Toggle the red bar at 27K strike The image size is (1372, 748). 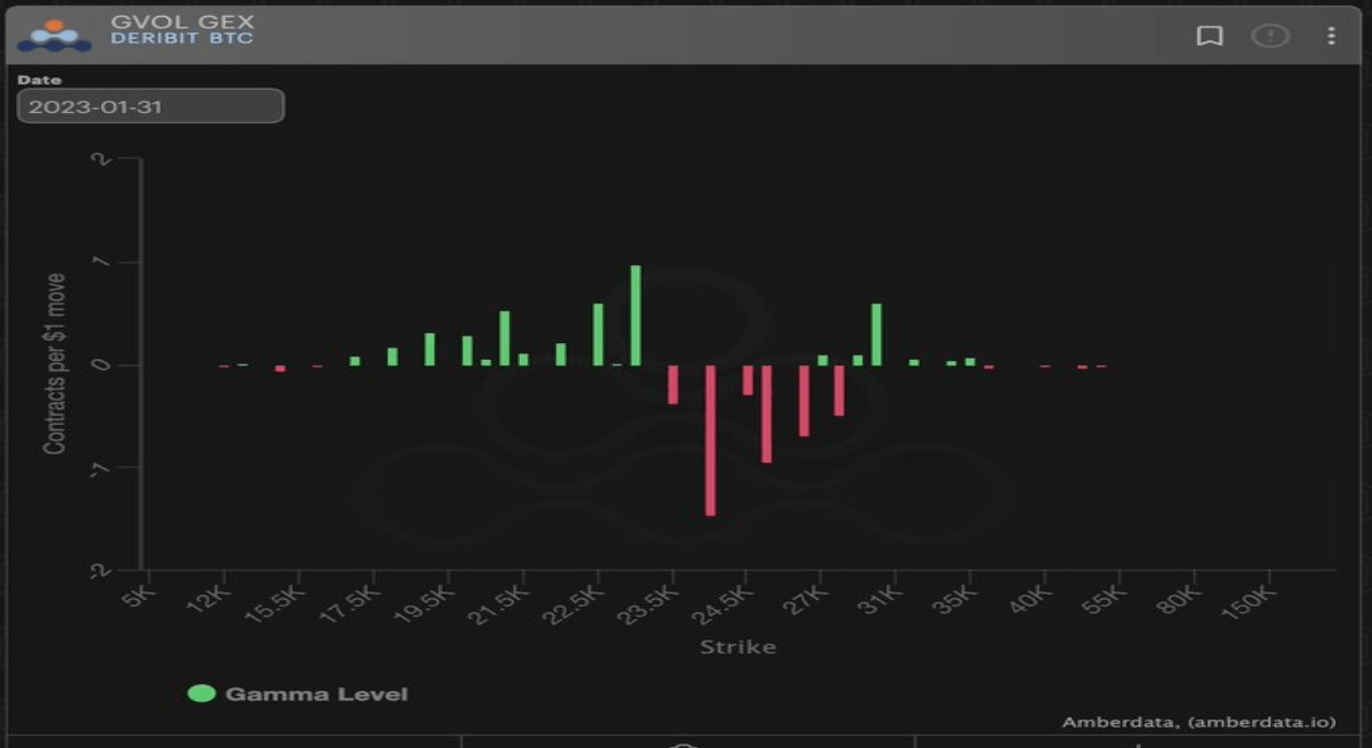805,400
